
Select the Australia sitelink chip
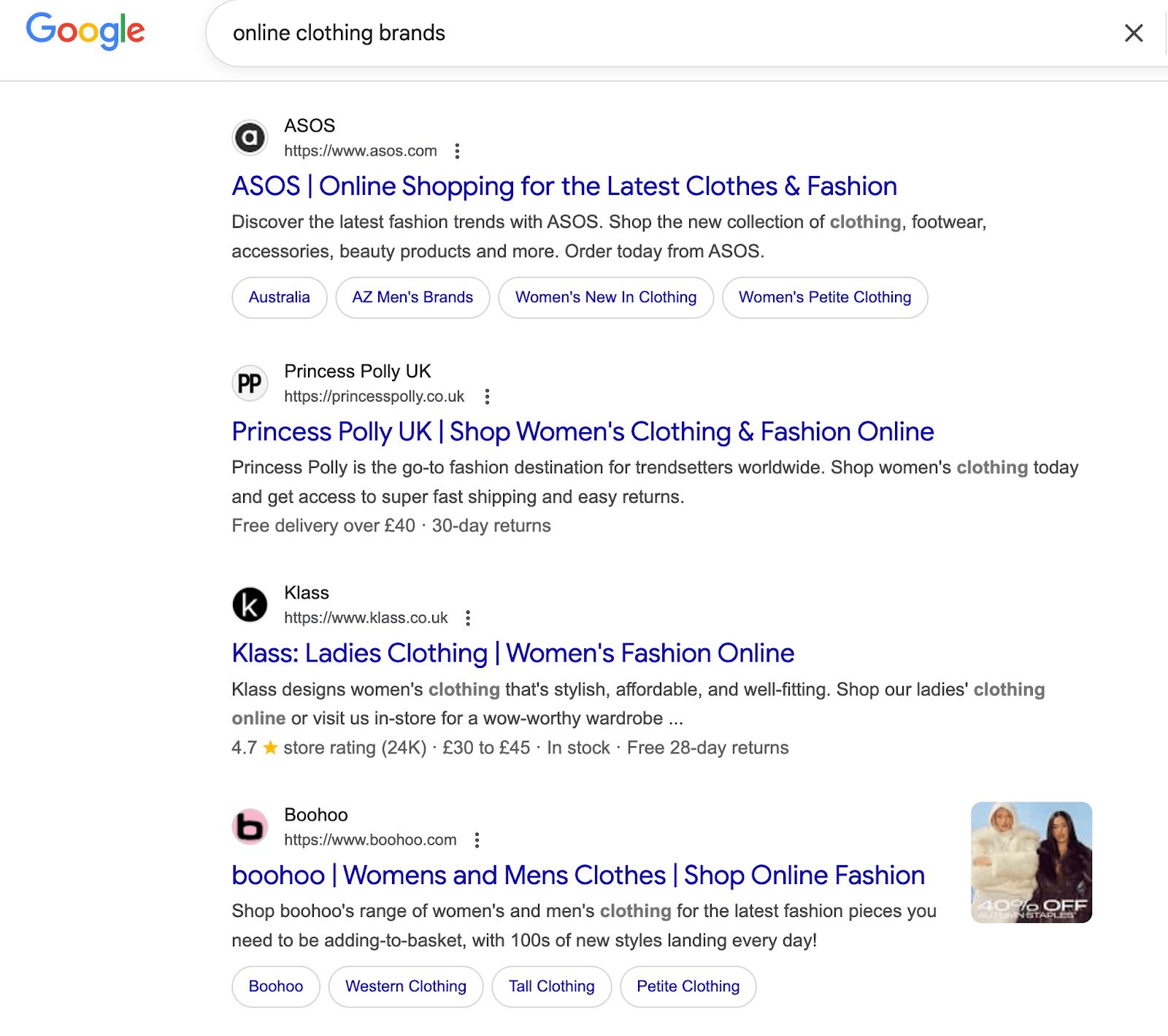[279, 297]
